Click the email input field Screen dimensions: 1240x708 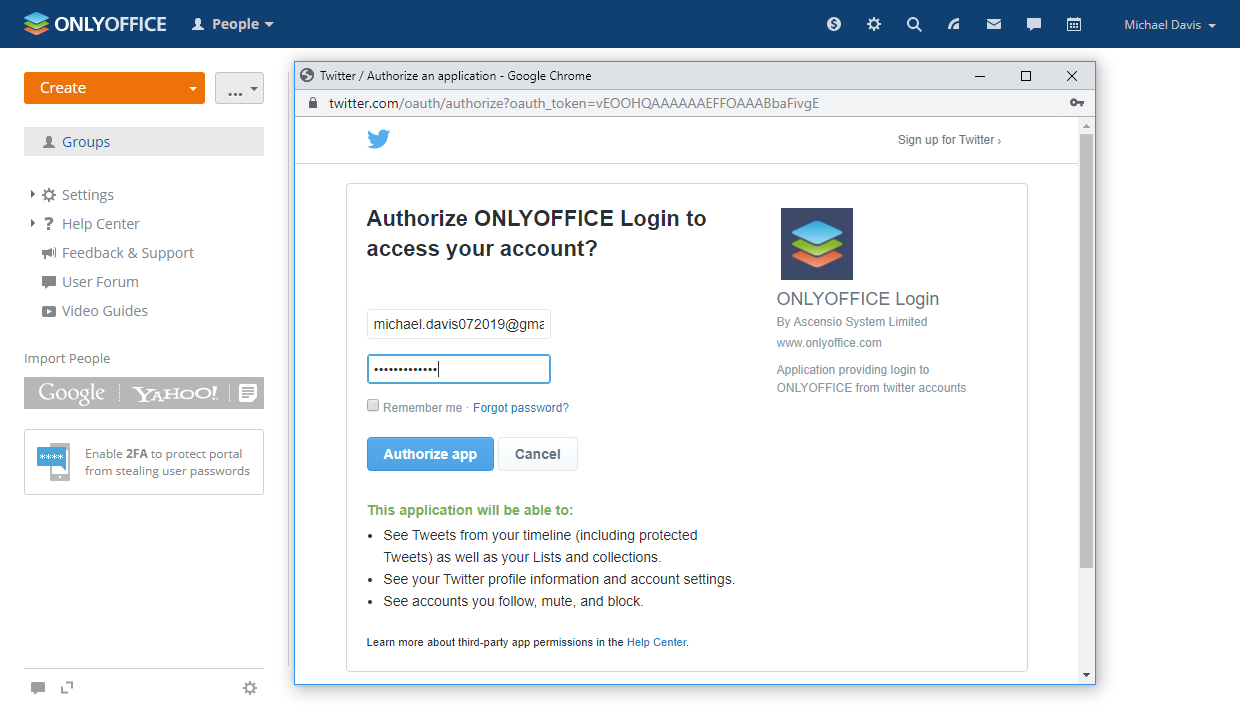(x=459, y=324)
